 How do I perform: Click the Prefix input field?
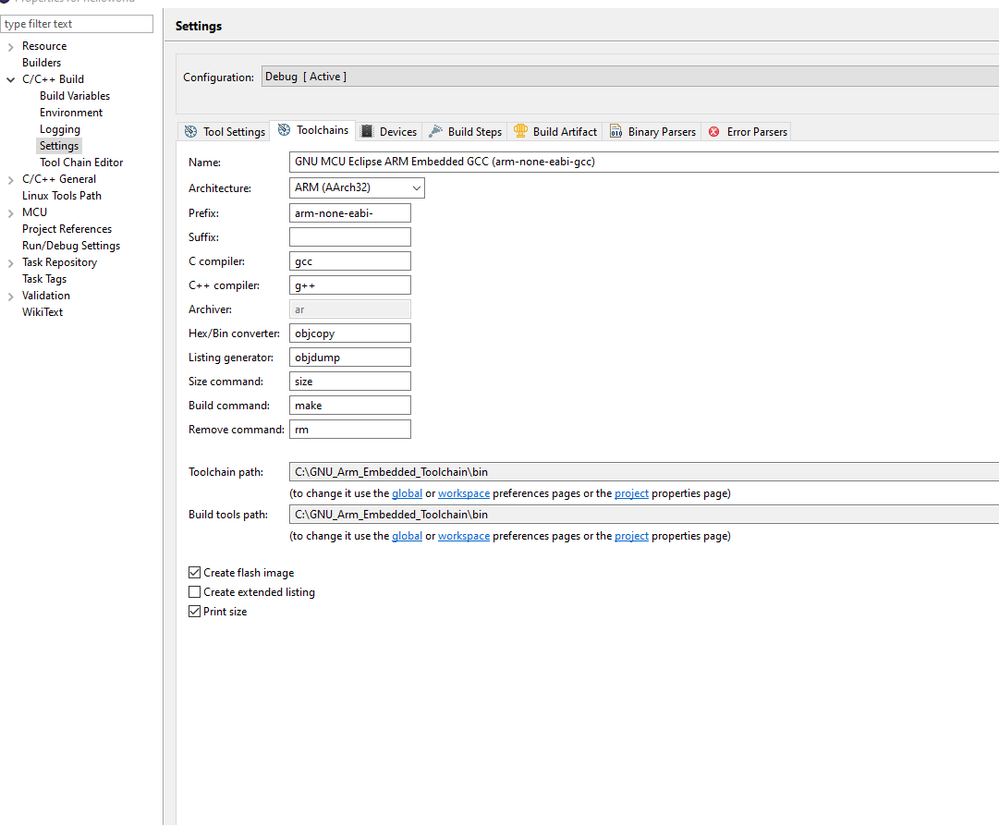[350, 213]
